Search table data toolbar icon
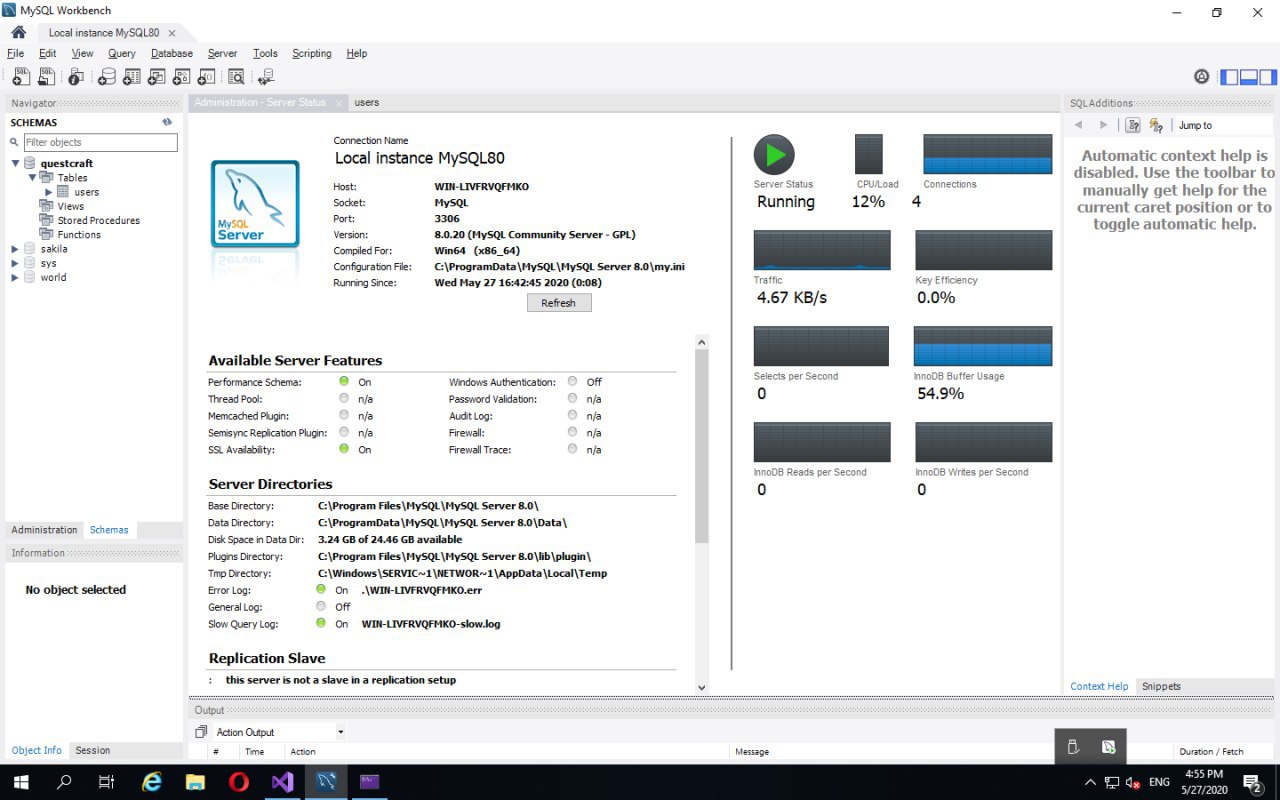The width and height of the screenshot is (1280, 800). tap(236, 76)
